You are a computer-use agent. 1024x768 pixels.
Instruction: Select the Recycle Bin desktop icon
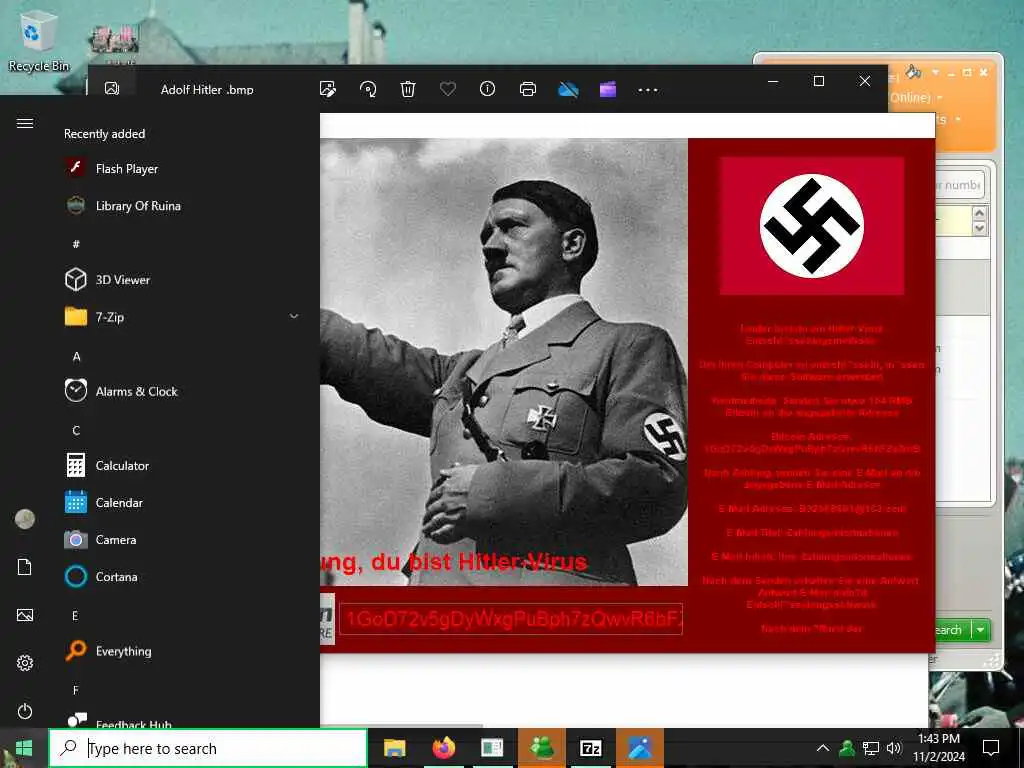(38, 40)
